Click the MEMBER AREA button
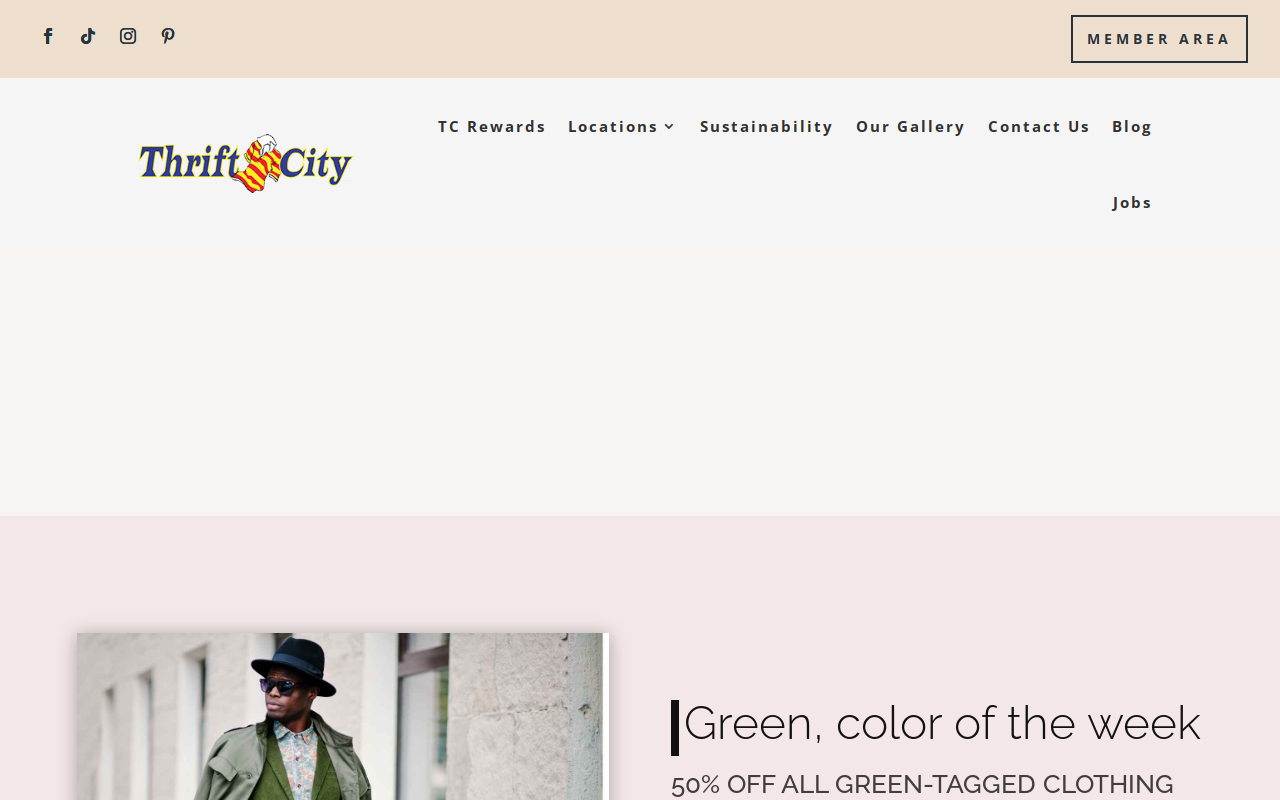 coord(1159,39)
